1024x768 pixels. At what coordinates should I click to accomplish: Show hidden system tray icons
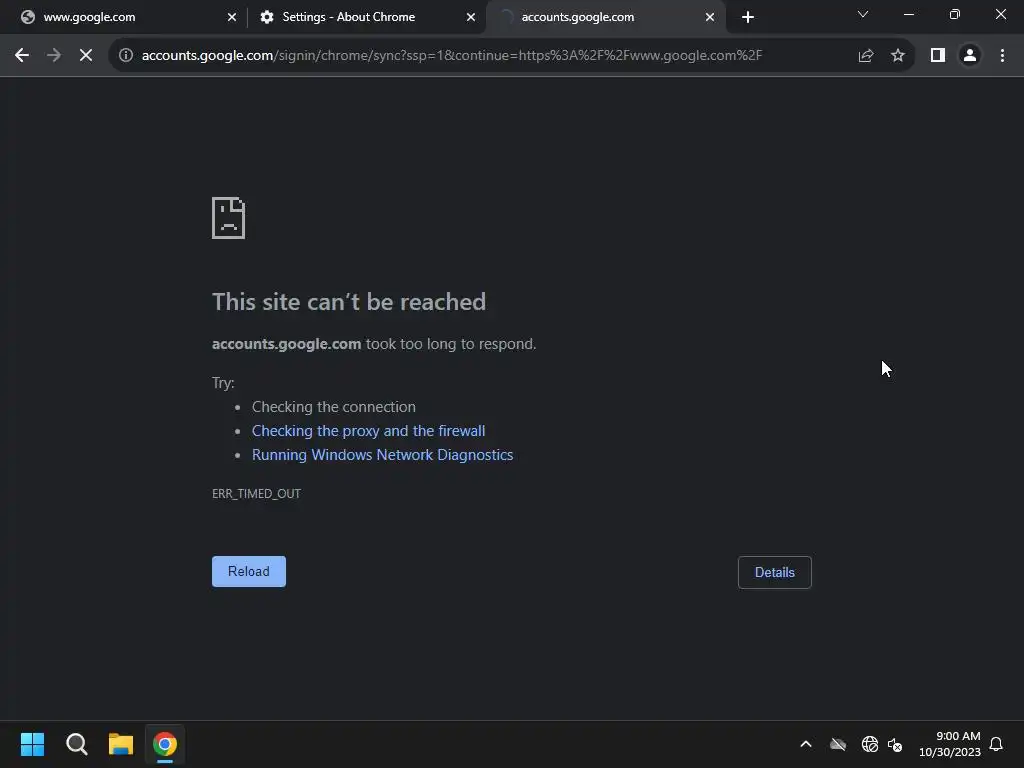tap(806, 744)
